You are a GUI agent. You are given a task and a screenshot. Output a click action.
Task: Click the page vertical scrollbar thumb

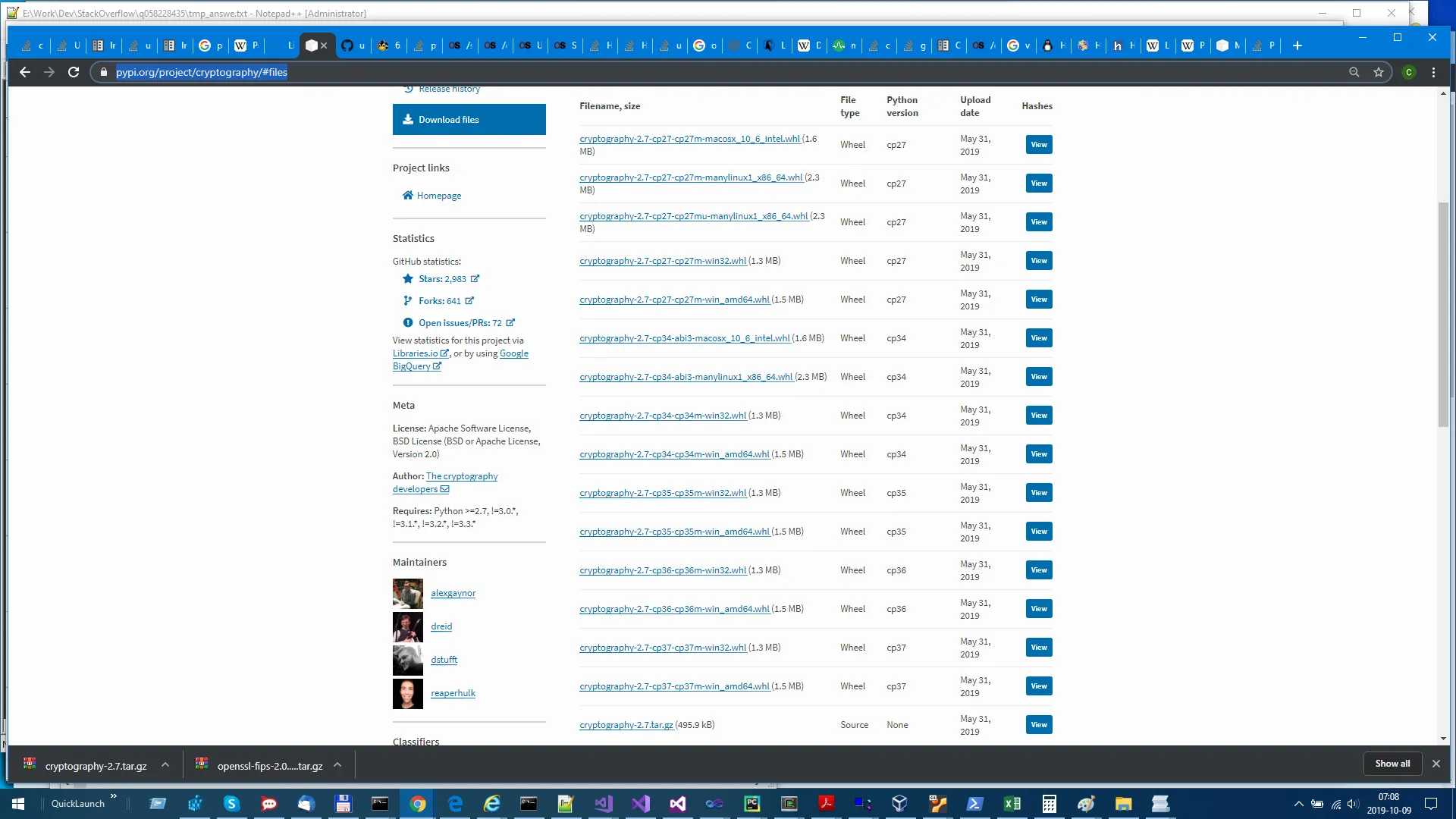pos(1442,315)
